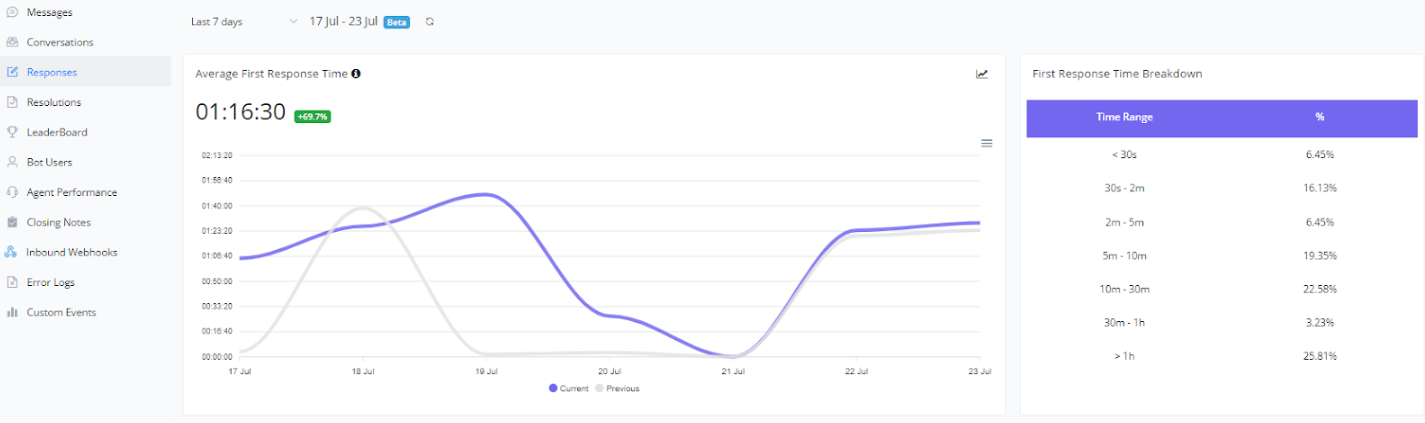The image size is (1425, 423).
Task: Click the +69.7% change badge
Action: click(x=312, y=116)
